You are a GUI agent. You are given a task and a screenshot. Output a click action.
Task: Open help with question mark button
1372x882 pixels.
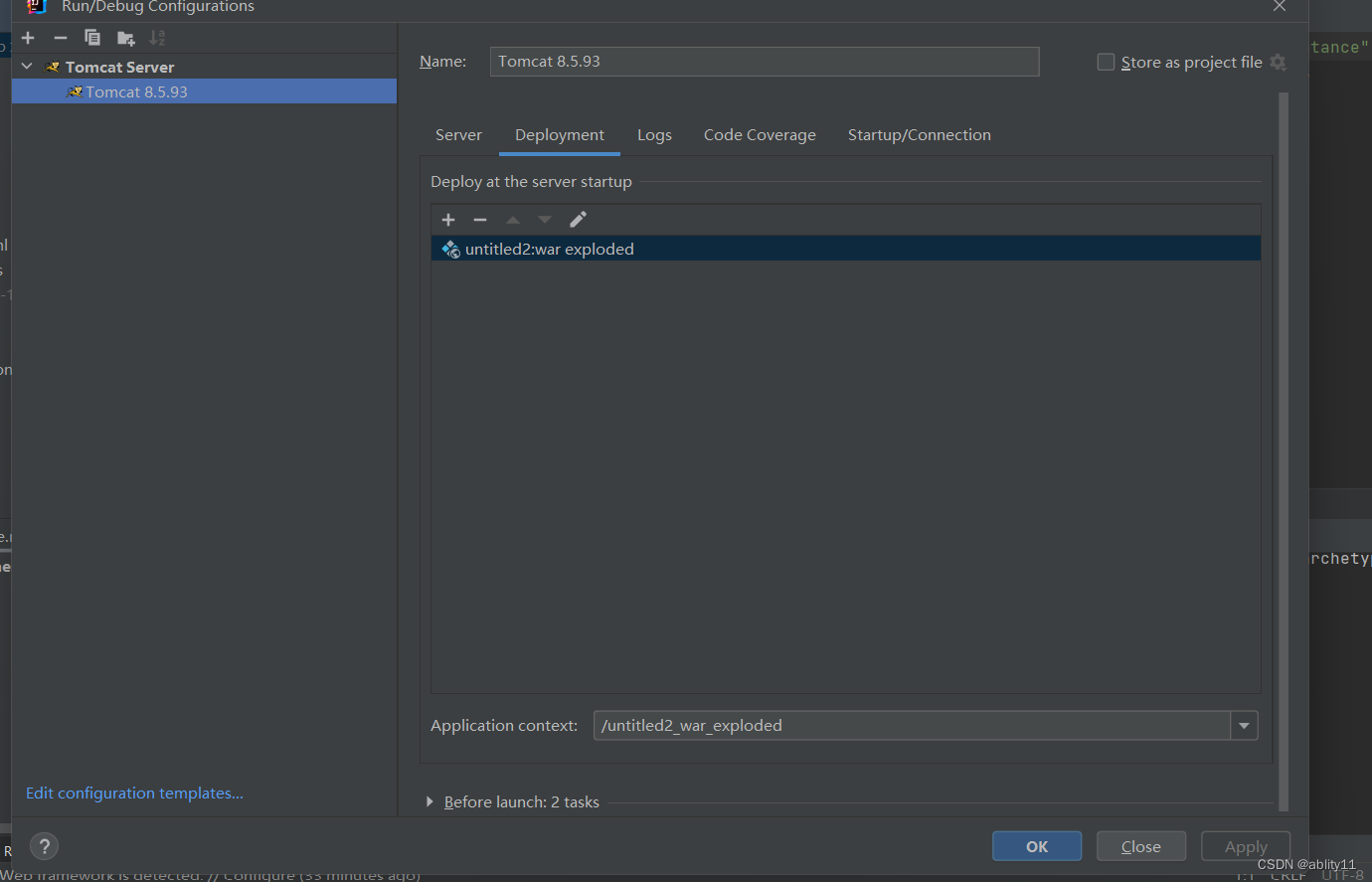(45, 846)
